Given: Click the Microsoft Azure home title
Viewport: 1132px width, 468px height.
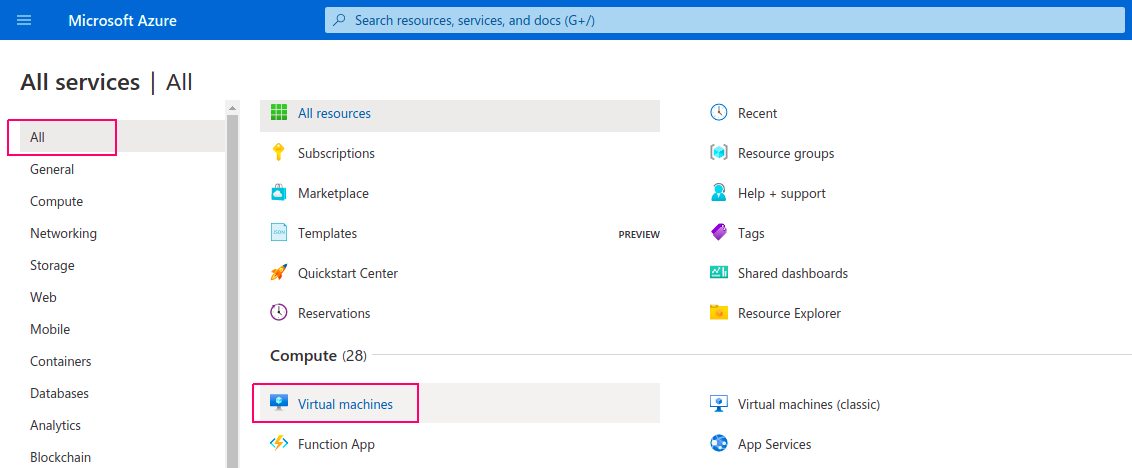Looking at the screenshot, I should tap(123, 20).
